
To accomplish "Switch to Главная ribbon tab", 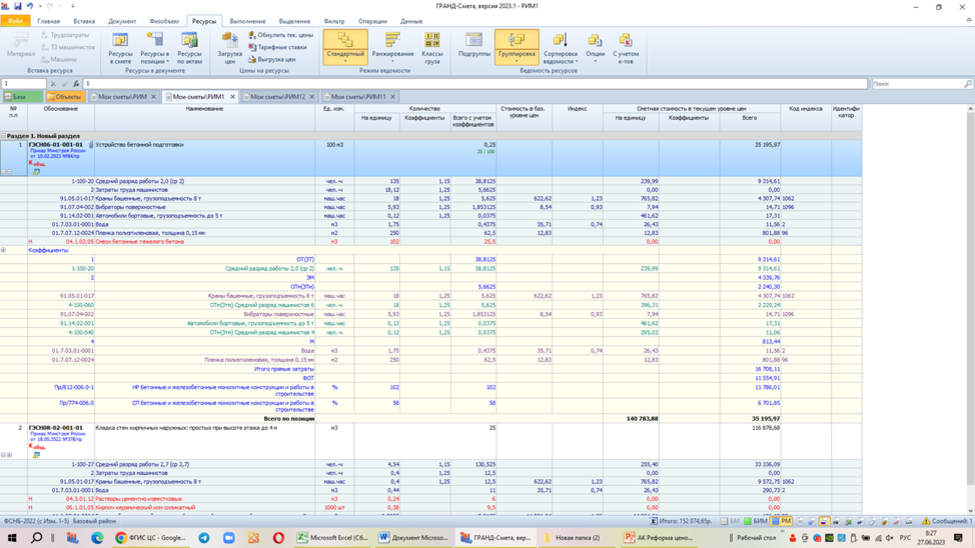I will 49,21.
